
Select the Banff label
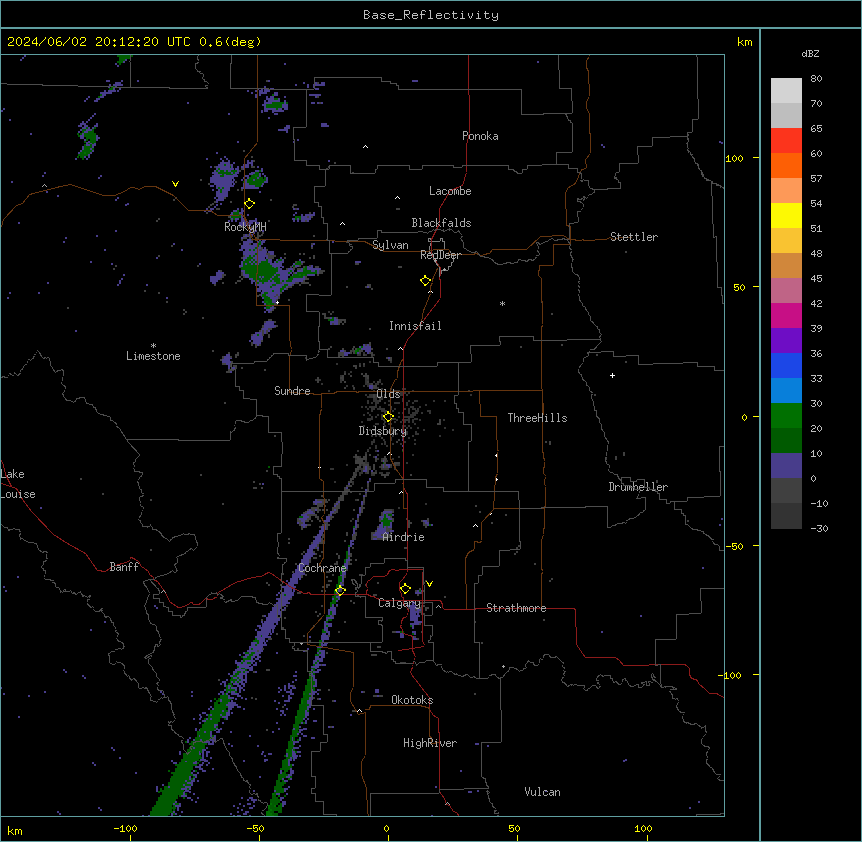[x=124, y=567]
